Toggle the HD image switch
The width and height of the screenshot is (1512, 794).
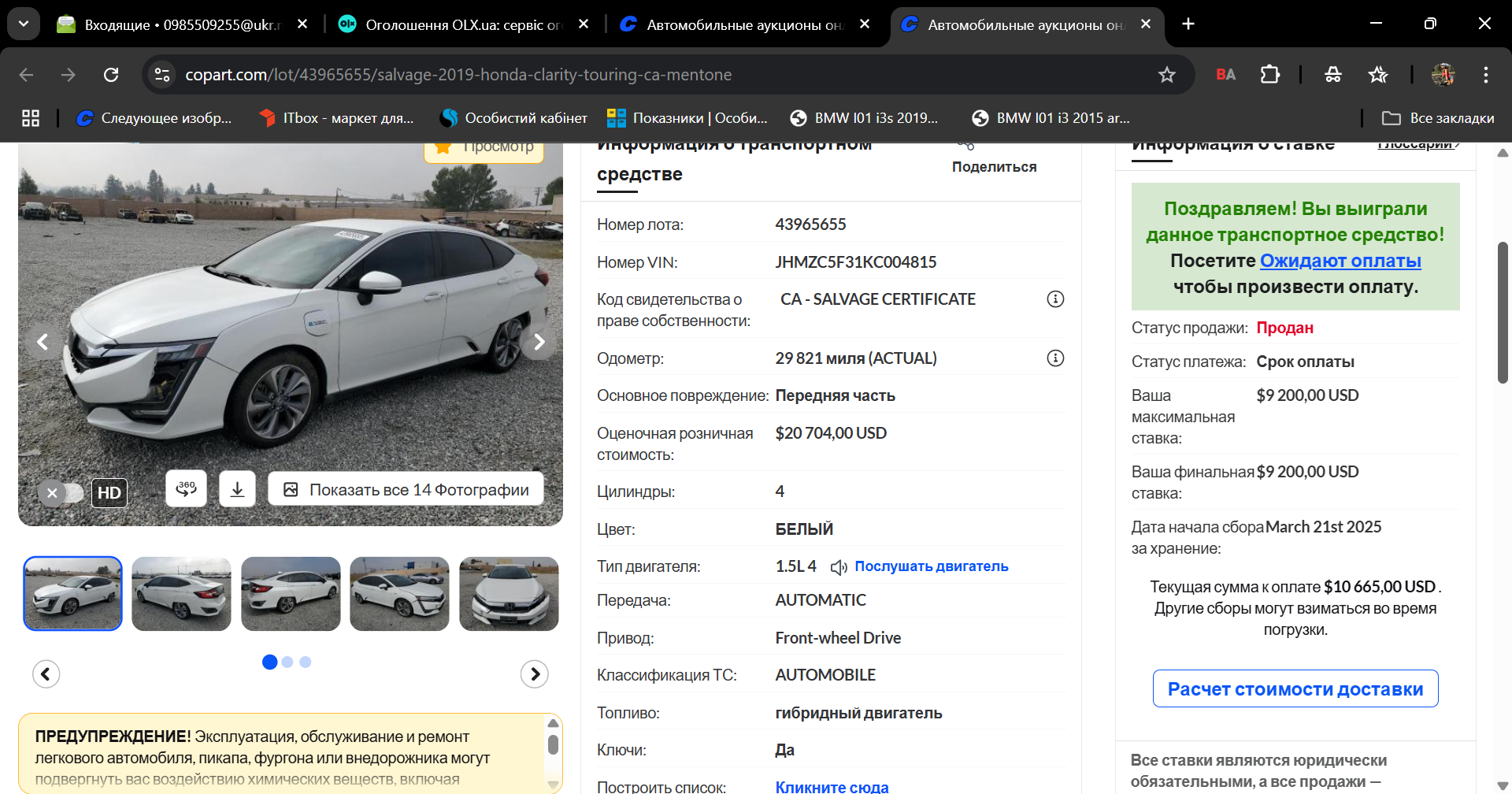pos(61,493)
